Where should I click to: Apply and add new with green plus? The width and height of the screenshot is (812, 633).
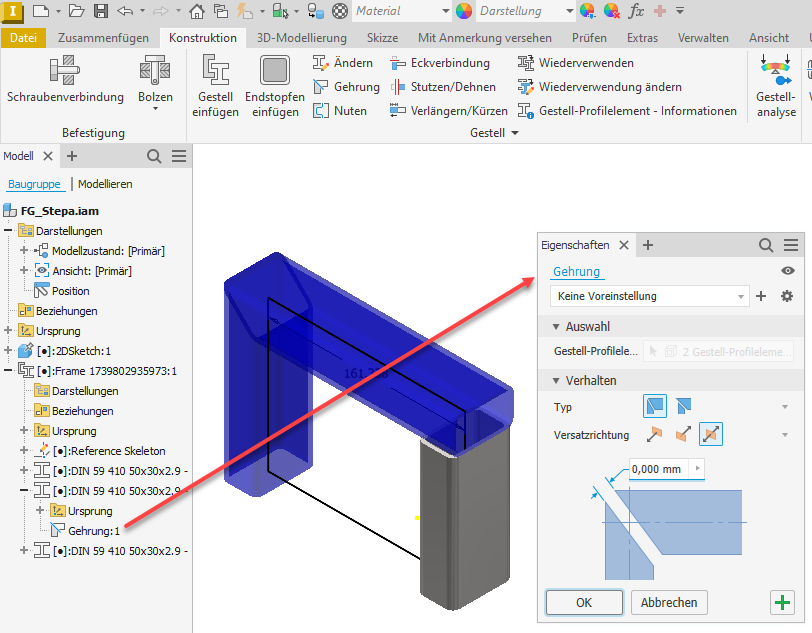(782, 602)
